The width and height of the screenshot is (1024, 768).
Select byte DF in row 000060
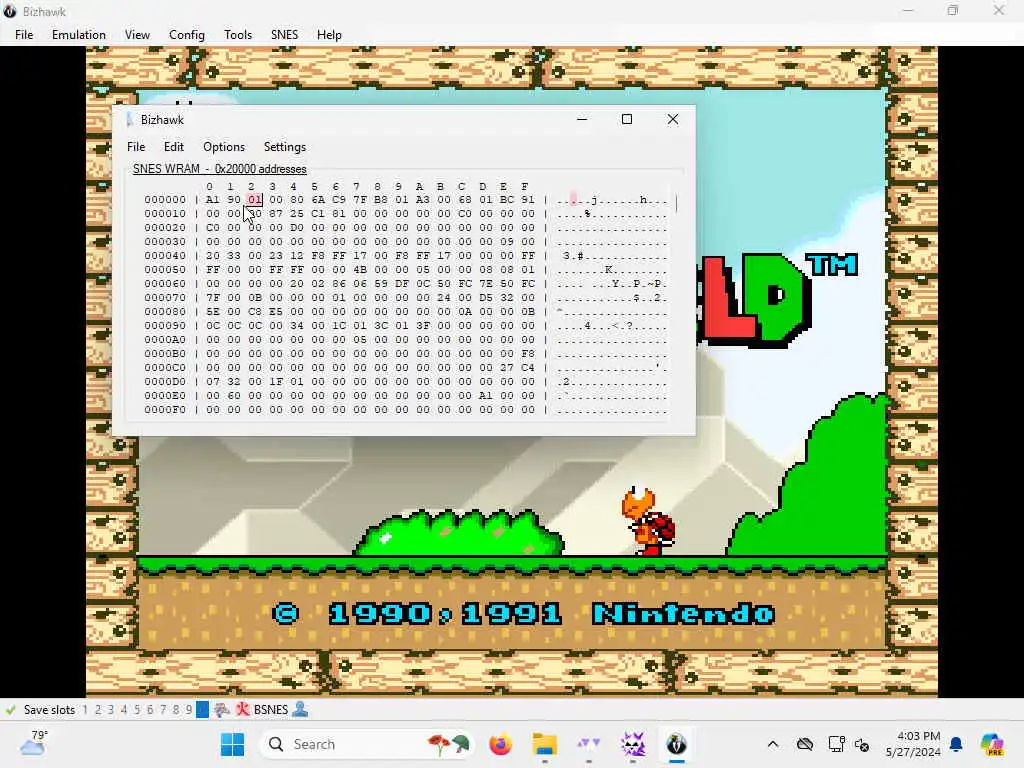pos(402,283)
